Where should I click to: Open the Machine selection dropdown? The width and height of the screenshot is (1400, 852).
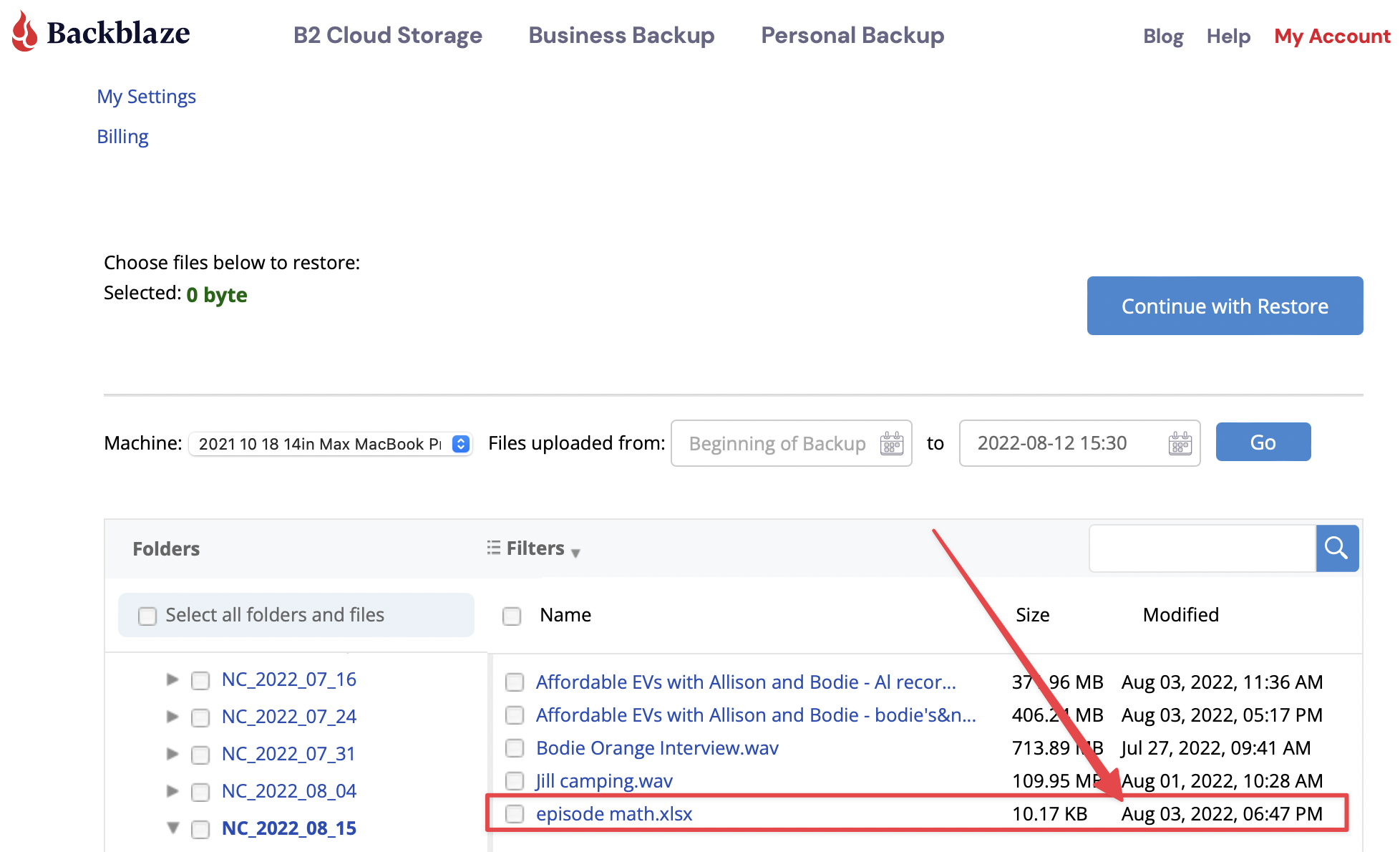click(331, 444)
